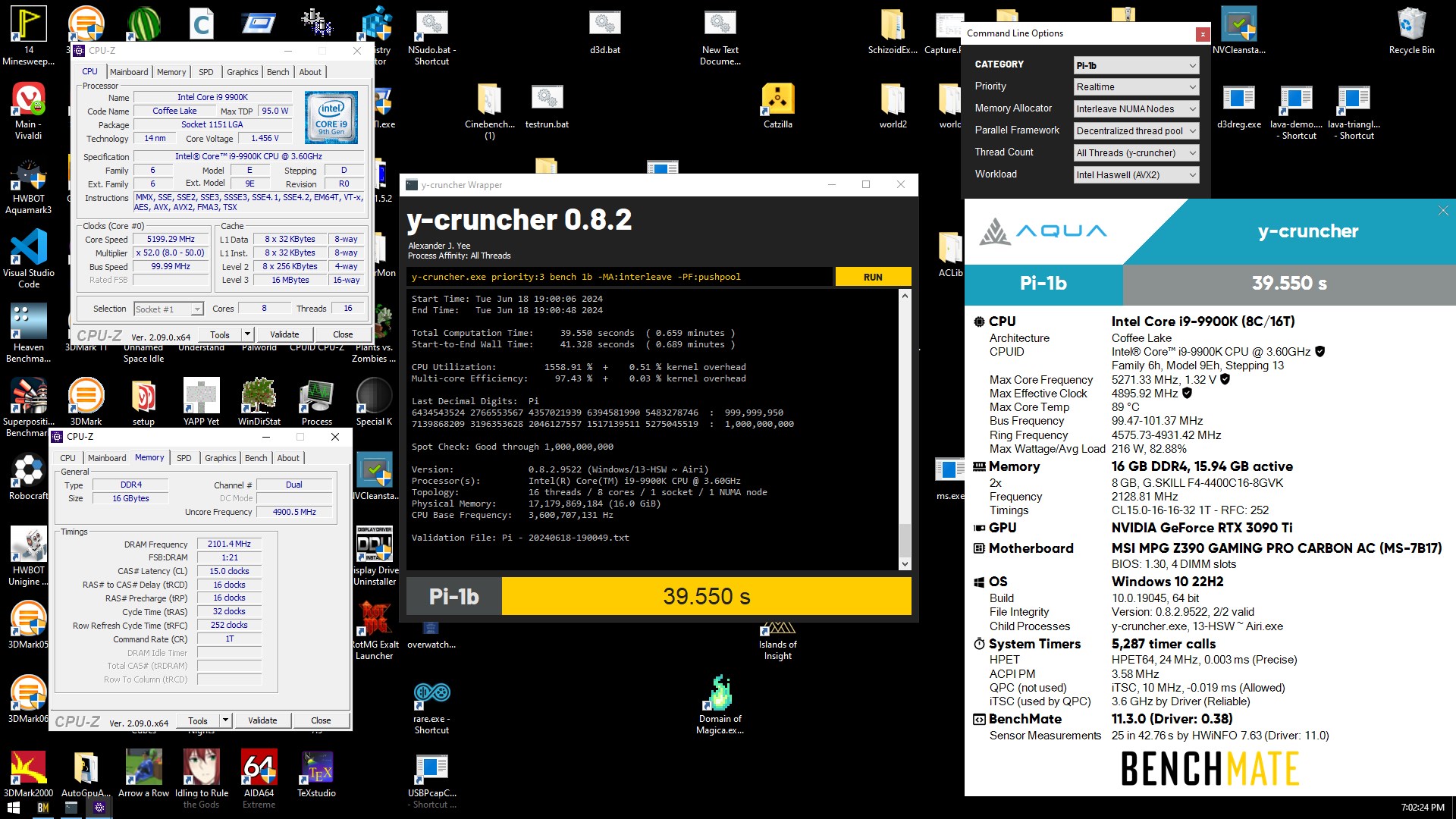The height and width of the screenshot is (819, 1456).
Task: Open Superposition Benchmark icon
Action: 29,407
